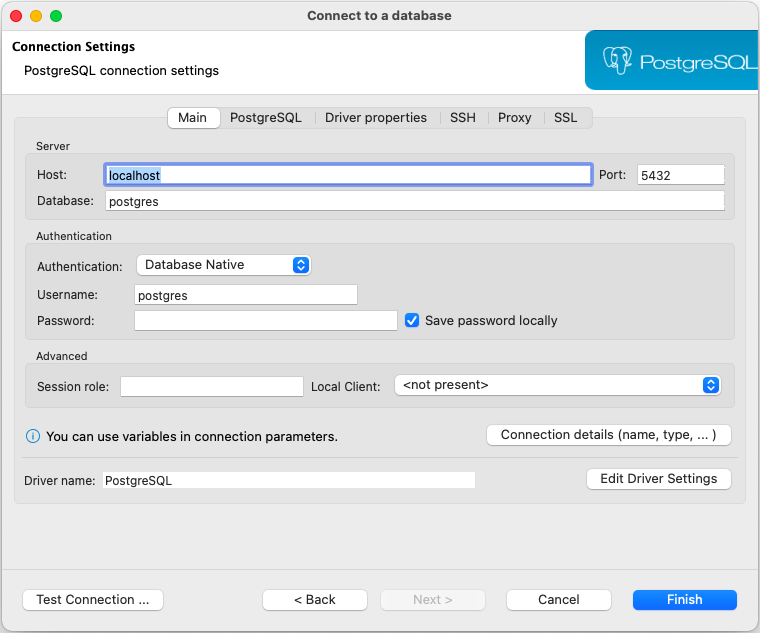Select the Proxy tab
Viewport: 760px width, 633px height.
click(514, 118)
